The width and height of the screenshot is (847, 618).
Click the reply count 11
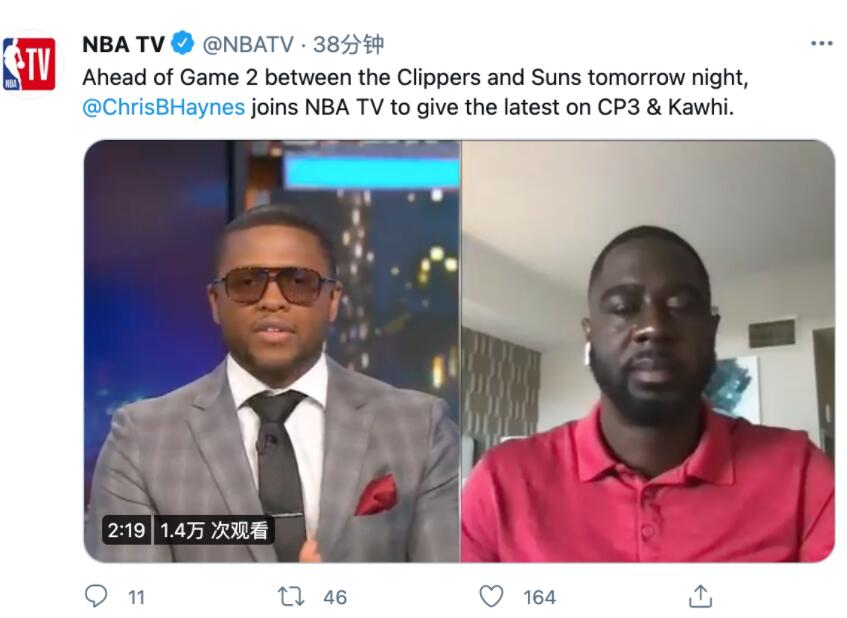137,597
